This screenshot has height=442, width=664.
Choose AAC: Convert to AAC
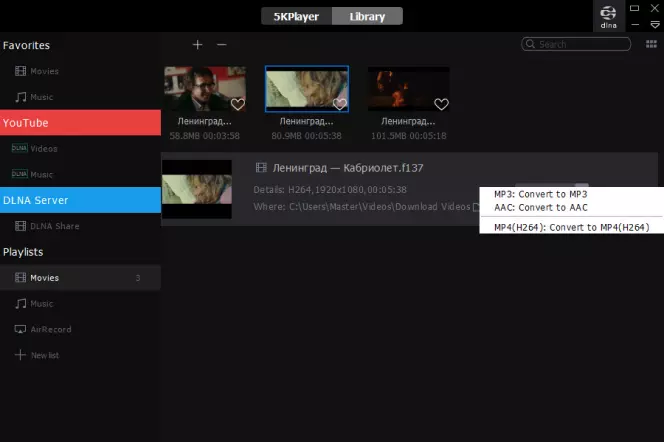(541, 207)
